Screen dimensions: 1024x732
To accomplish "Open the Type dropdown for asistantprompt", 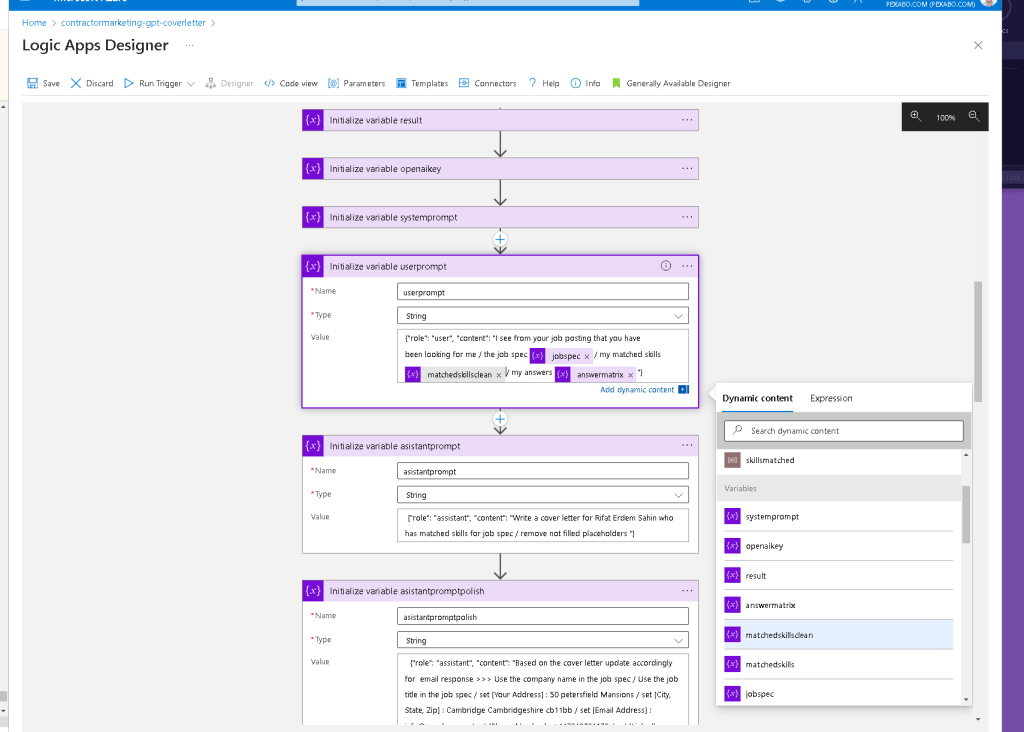I will 543,495.
